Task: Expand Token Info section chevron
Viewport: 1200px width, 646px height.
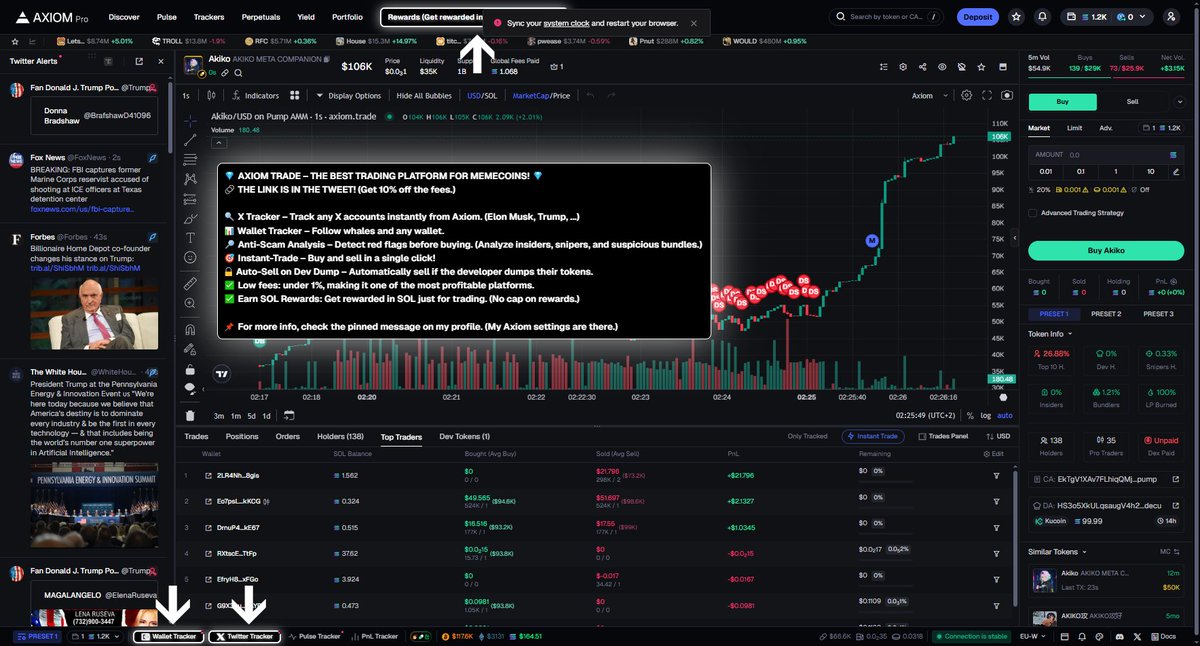Action: (1070, 333)
